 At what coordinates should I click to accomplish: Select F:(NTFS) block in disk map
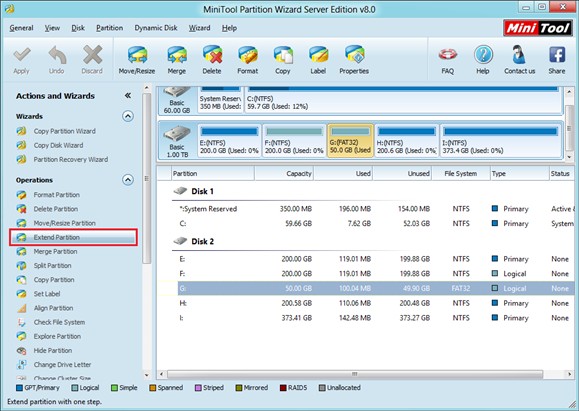(294, 141)
